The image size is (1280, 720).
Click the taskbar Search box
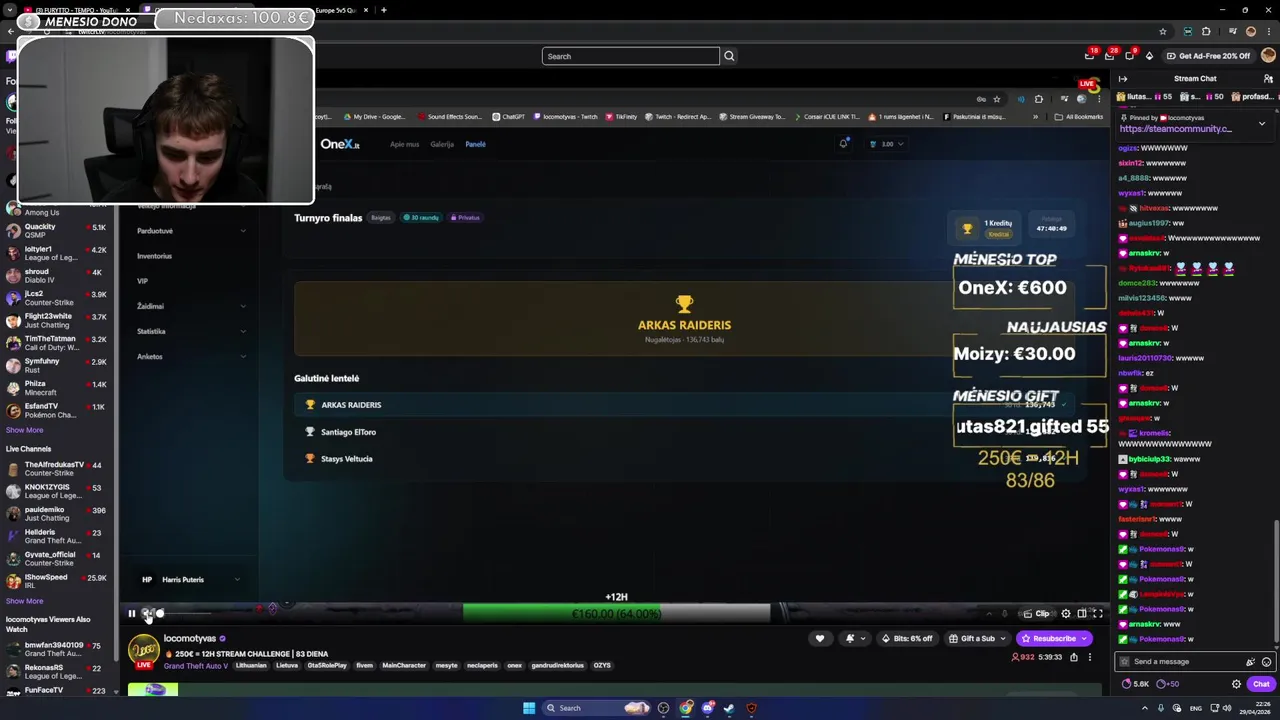tap(598, 708)
